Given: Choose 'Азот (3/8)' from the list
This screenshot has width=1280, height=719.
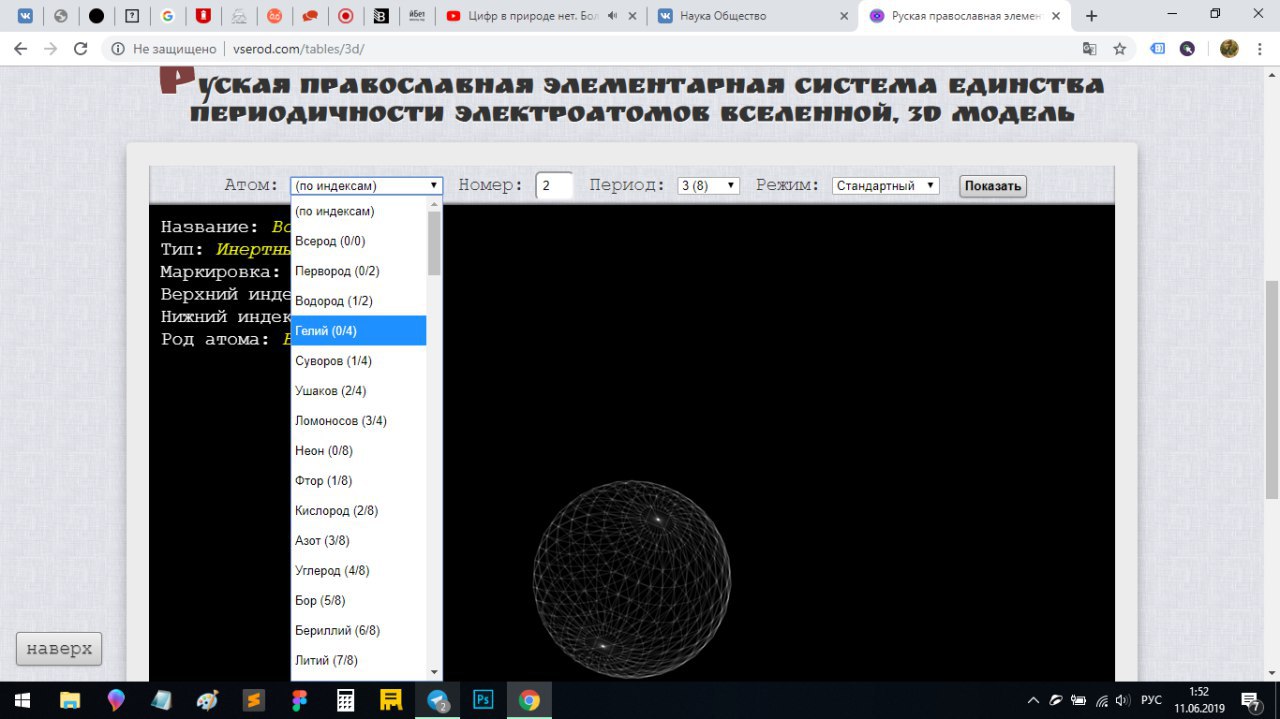Looking at the screenshot, I should pos(359,541).
